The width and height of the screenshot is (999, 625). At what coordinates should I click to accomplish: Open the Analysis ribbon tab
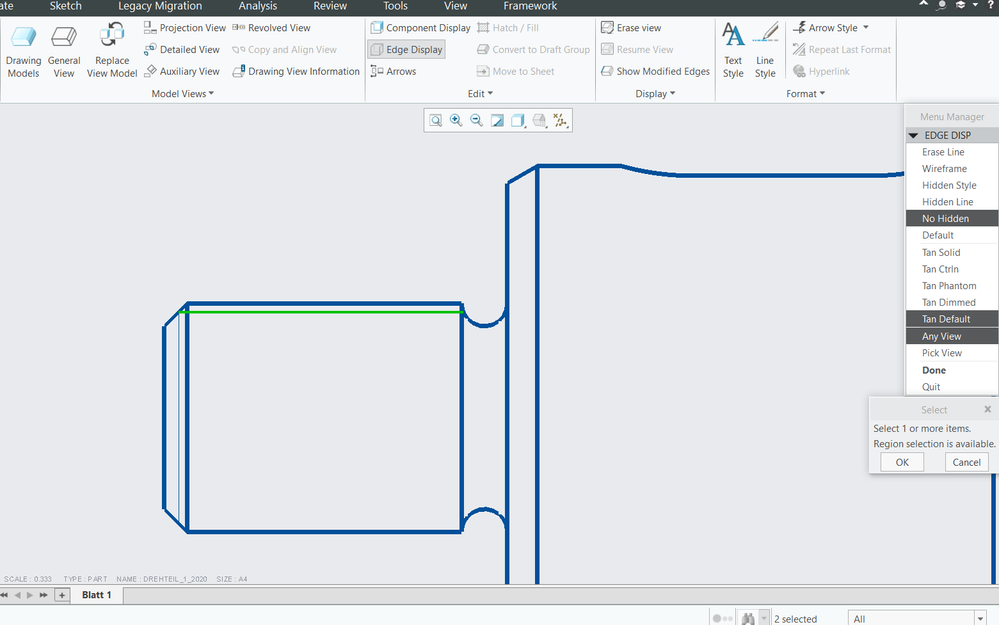[x=258, y=6]
